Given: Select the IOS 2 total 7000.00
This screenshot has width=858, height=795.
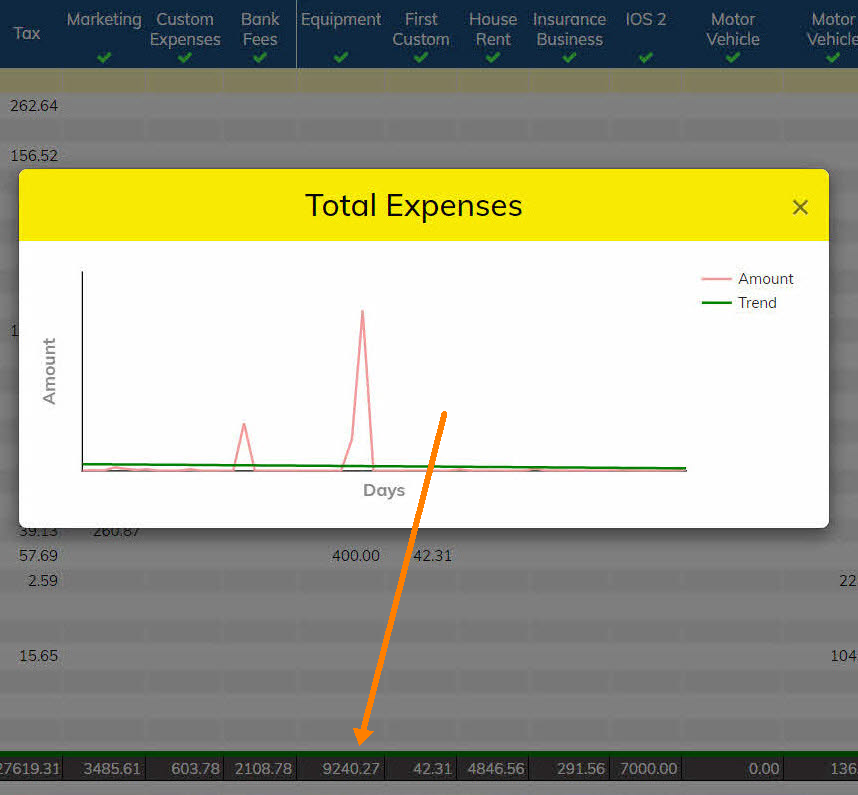Looking at the screenshot, I should (645, 769).
